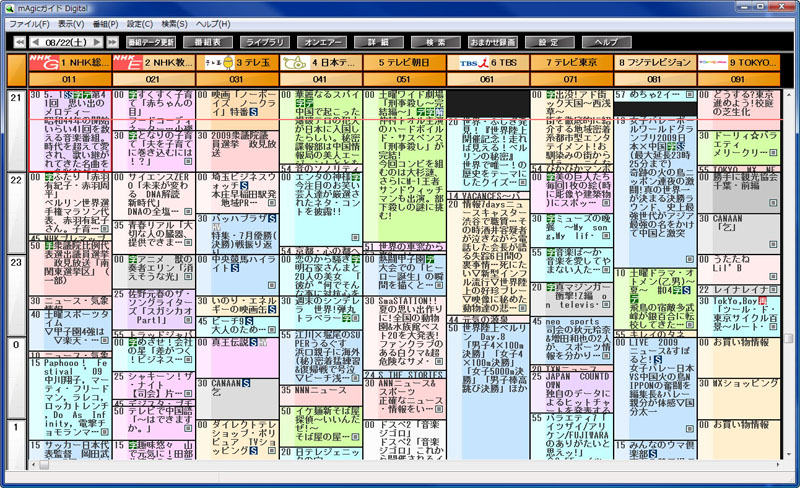Screen dimensions: 800x488
Task: Select channel header 8 フジテレビジョン
Action: click(x=655, y=62)
